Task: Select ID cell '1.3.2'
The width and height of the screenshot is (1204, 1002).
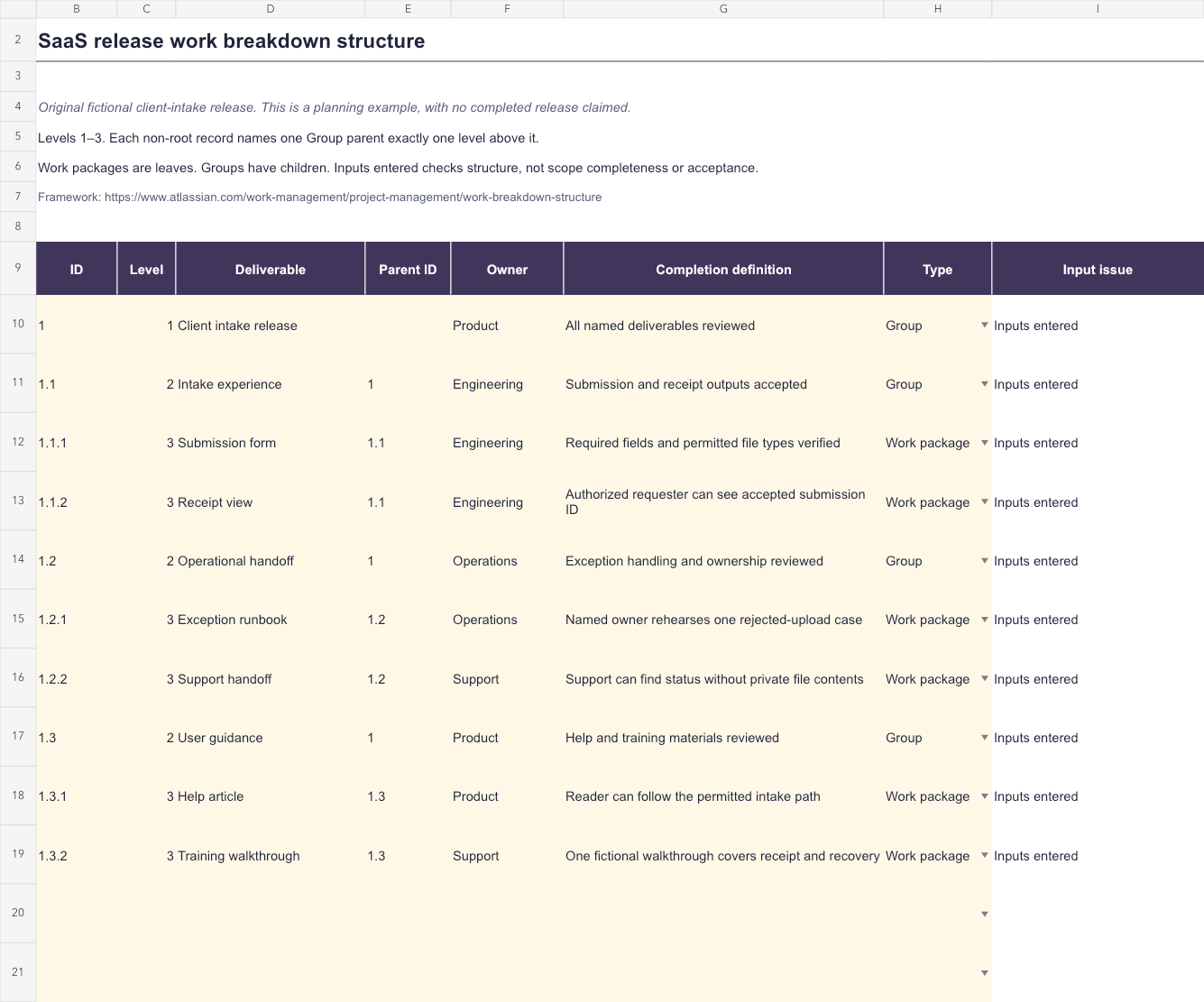Action: (77, 856)
